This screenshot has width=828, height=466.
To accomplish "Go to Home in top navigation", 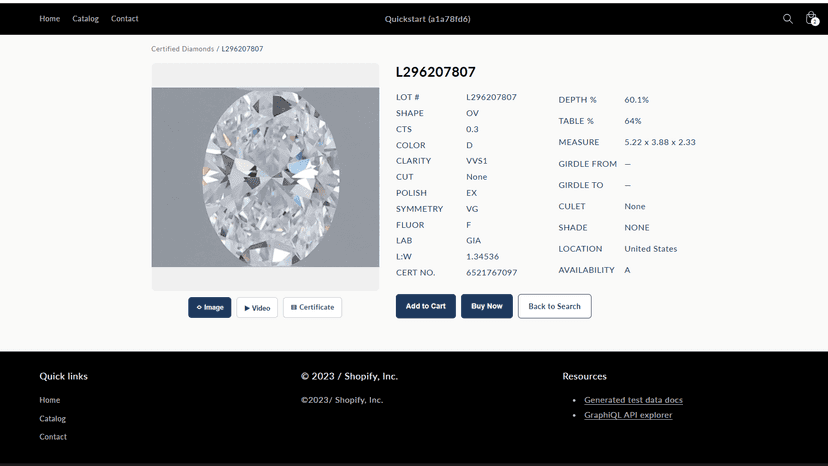I will coord(50,18).
